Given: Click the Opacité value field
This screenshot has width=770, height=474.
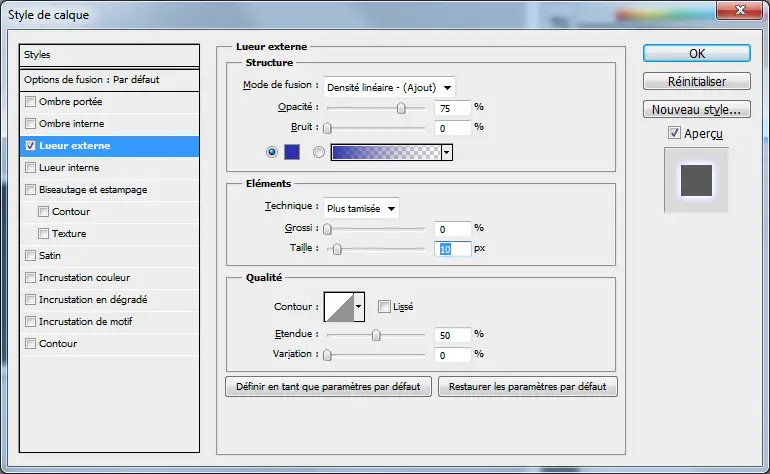Looking at the screenshot, I should pos(453,108).
